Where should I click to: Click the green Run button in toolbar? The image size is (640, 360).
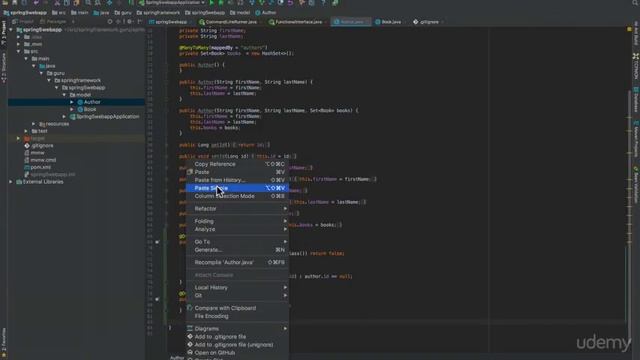(x=212, y=3)
